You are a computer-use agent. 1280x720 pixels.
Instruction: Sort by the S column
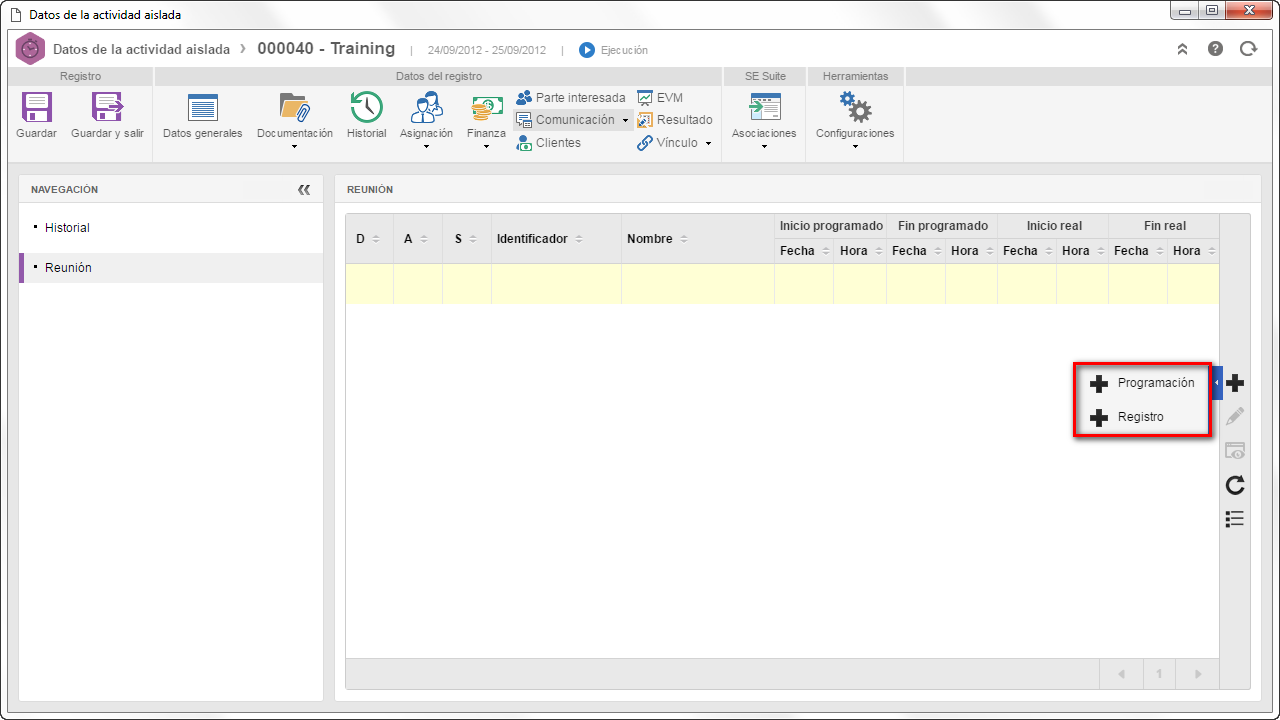[x=466, y=239]
